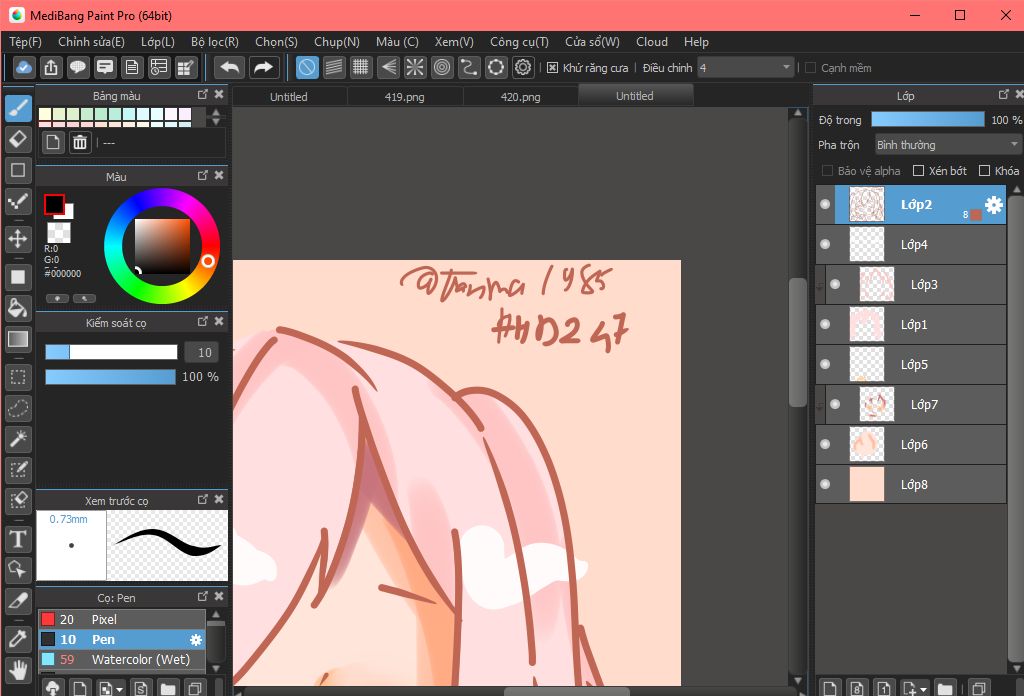Viewport: 1024px width, 696px height.
Task: Switch to the 419.png tab
Action: 405,97
